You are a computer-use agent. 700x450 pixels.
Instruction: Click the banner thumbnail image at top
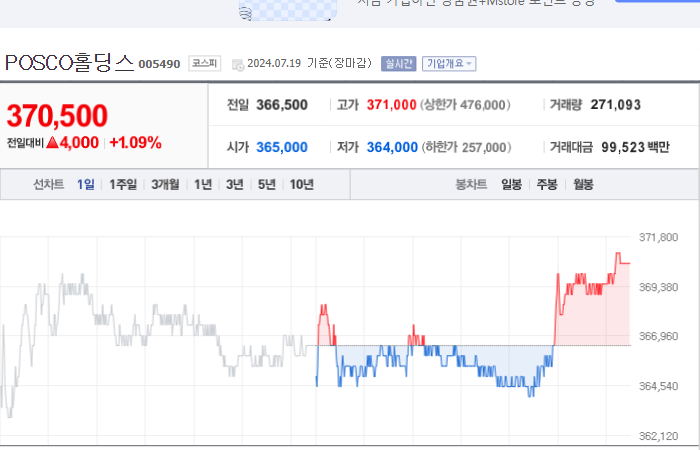pos(288,10)
